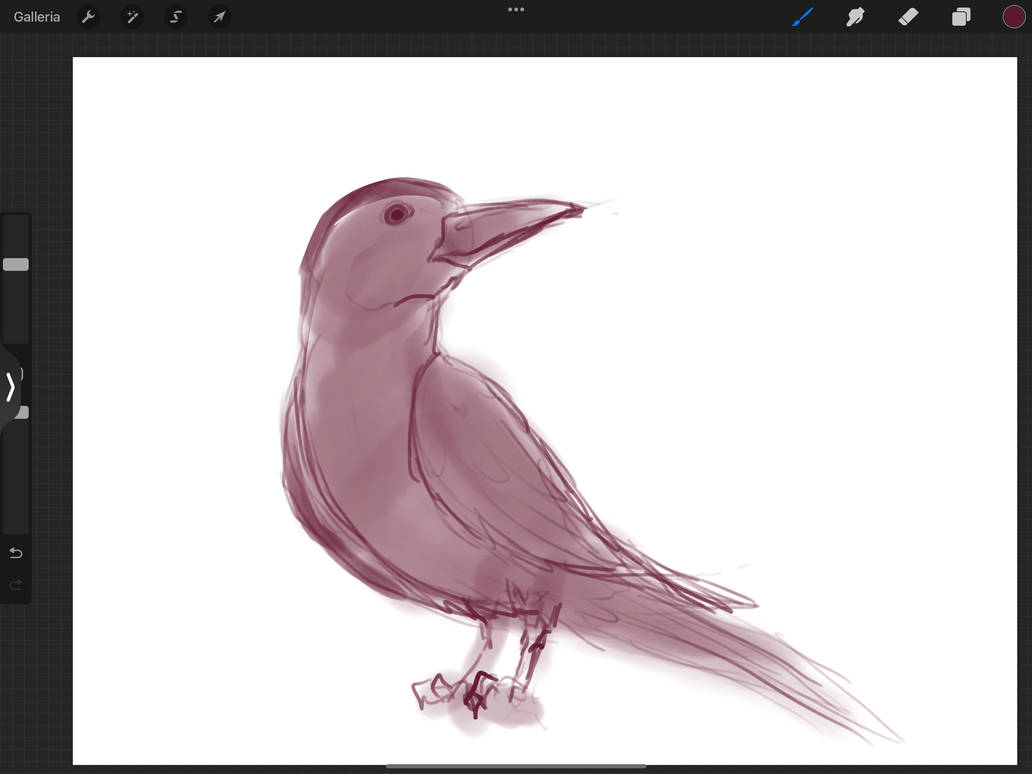Tap the redo arrow on the sidebar
Viewport: 1032px width, 774px height.
(x=16, y=585)
